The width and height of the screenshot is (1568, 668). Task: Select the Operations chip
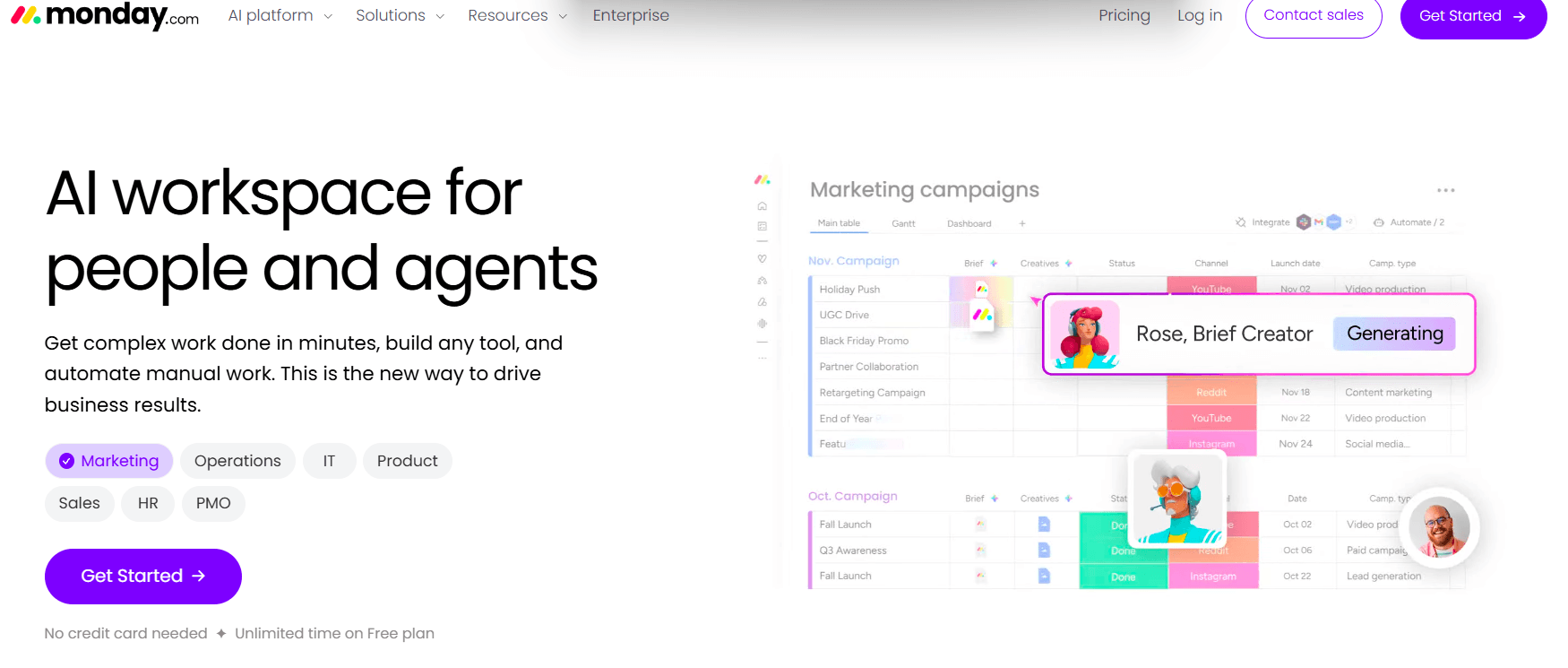[x=237, y=461]
